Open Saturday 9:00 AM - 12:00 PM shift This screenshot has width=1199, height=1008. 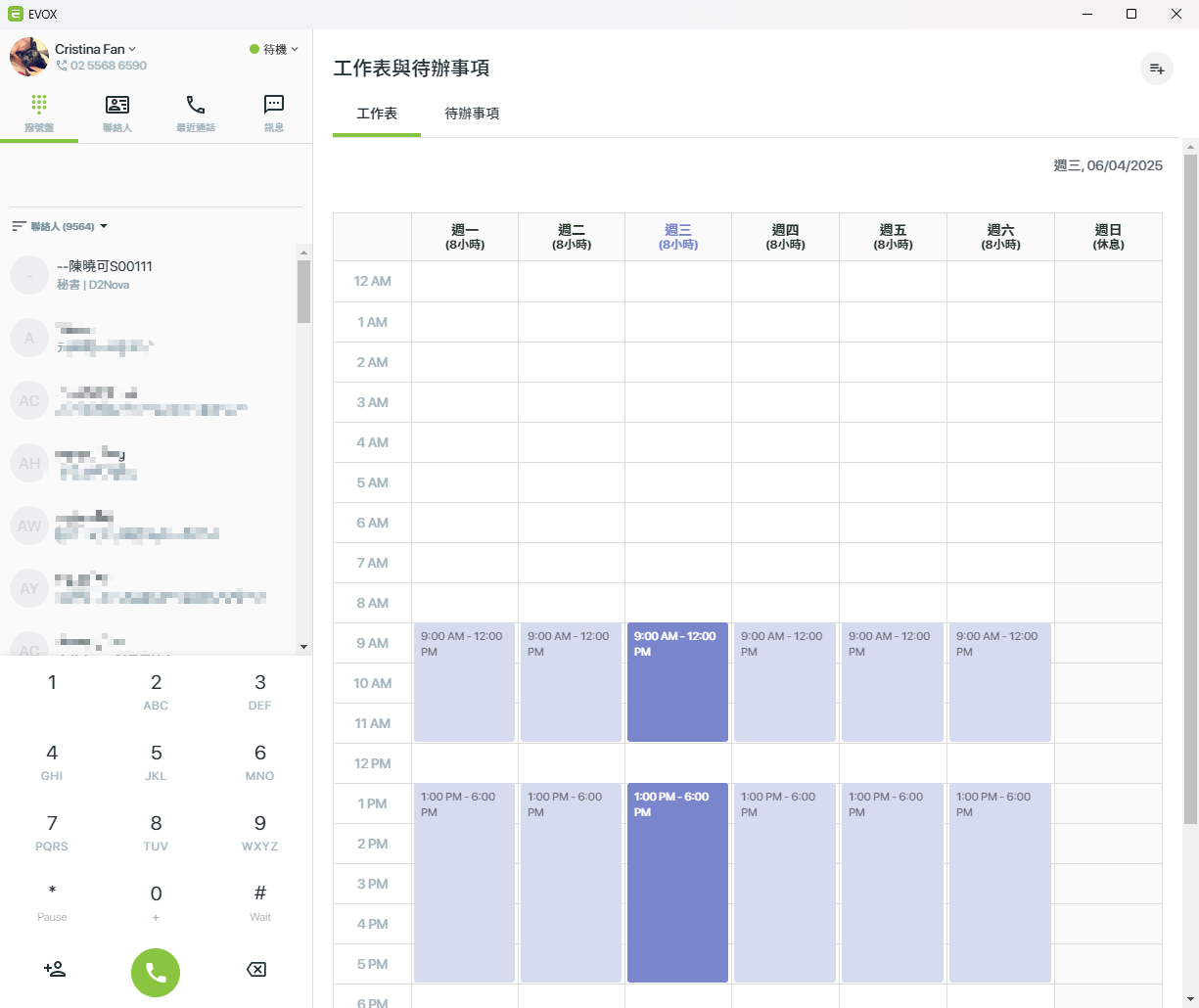[x=1000, y=682]
